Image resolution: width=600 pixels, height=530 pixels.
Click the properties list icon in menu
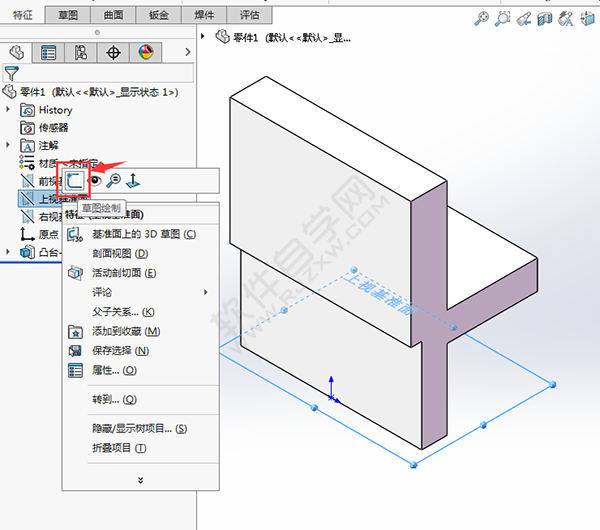coord(75,370)
